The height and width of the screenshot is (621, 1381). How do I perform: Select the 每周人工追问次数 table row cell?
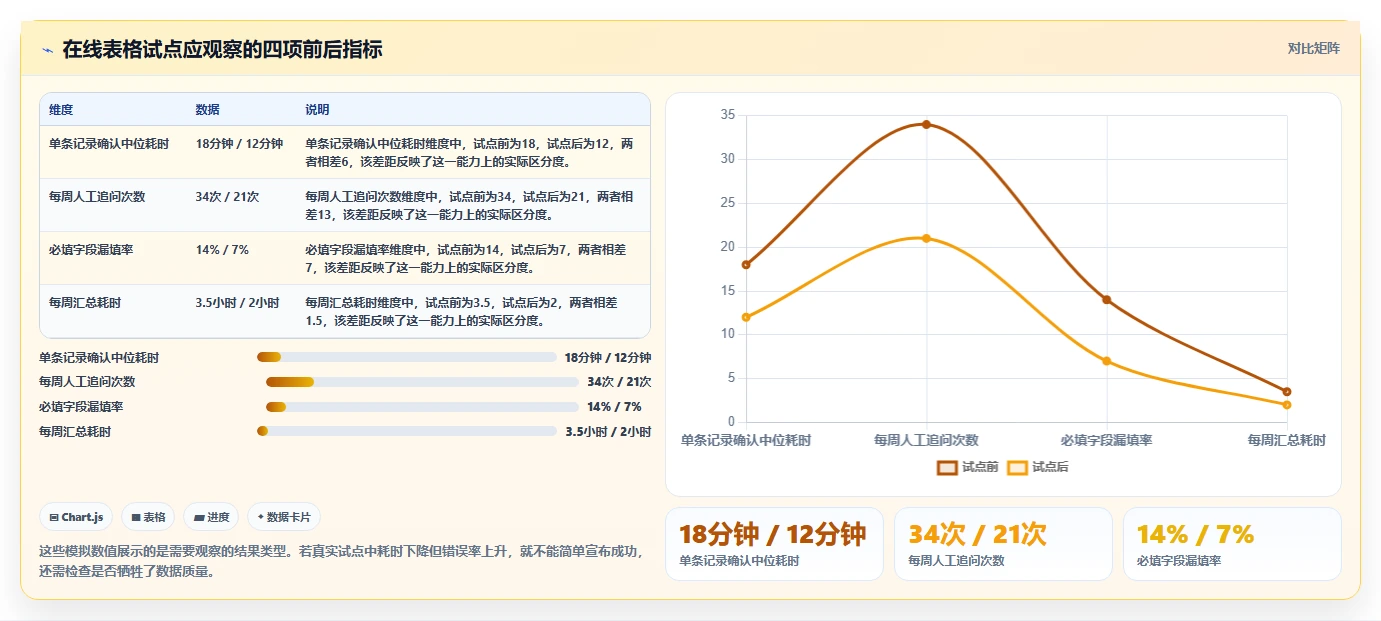[x=97, y=197]
